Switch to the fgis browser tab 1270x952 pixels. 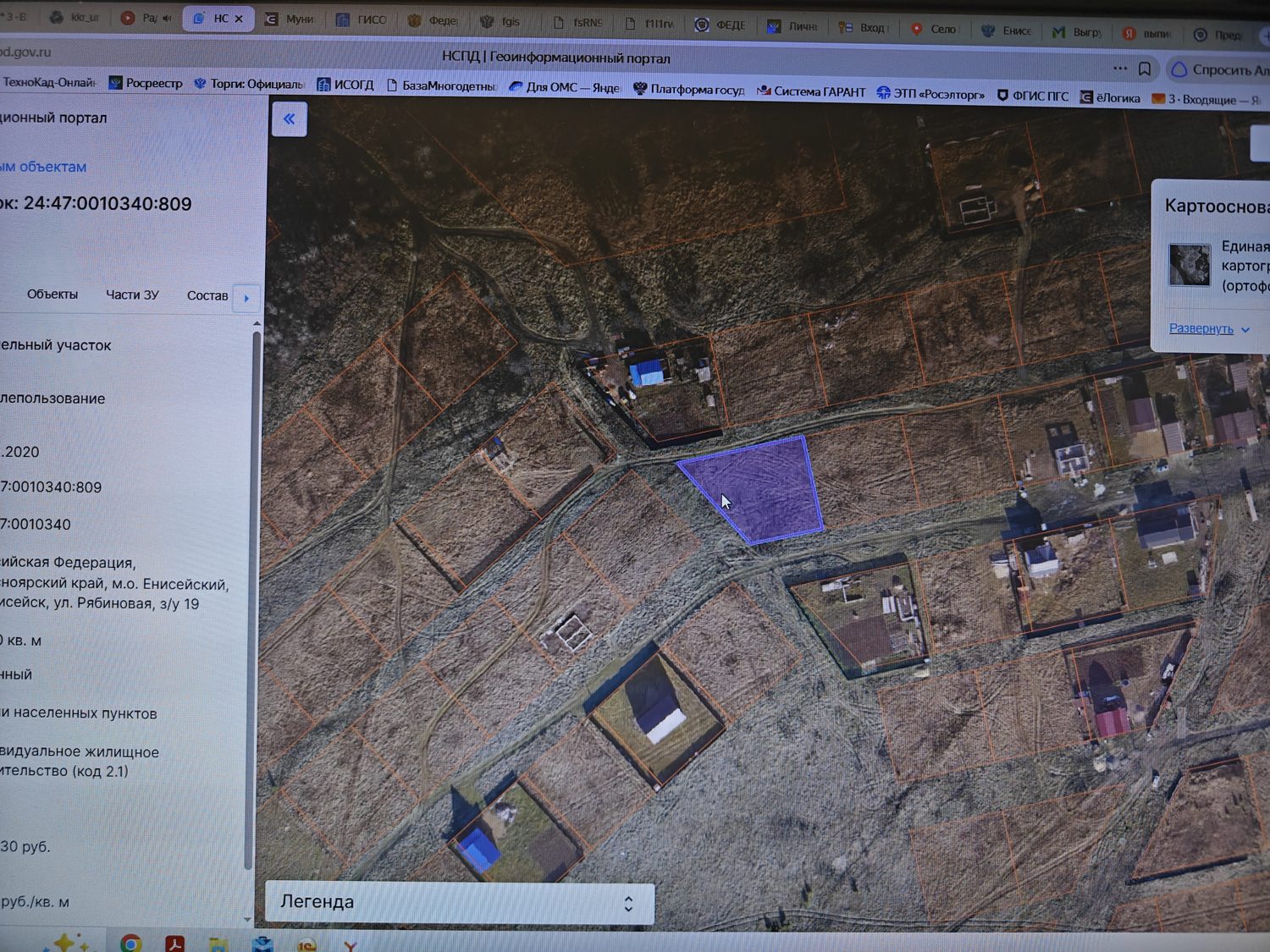click(501, 21)
